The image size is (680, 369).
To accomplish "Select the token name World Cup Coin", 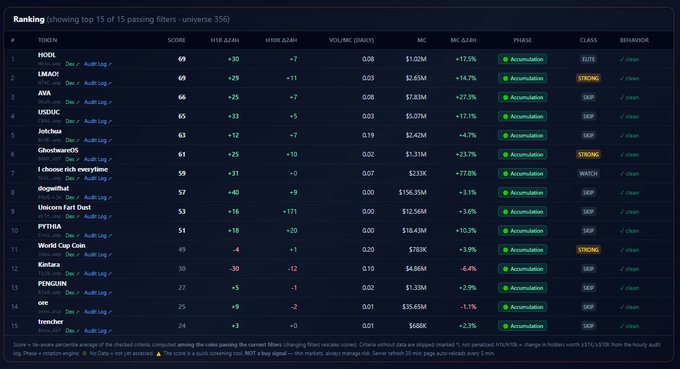I will 62,246.
